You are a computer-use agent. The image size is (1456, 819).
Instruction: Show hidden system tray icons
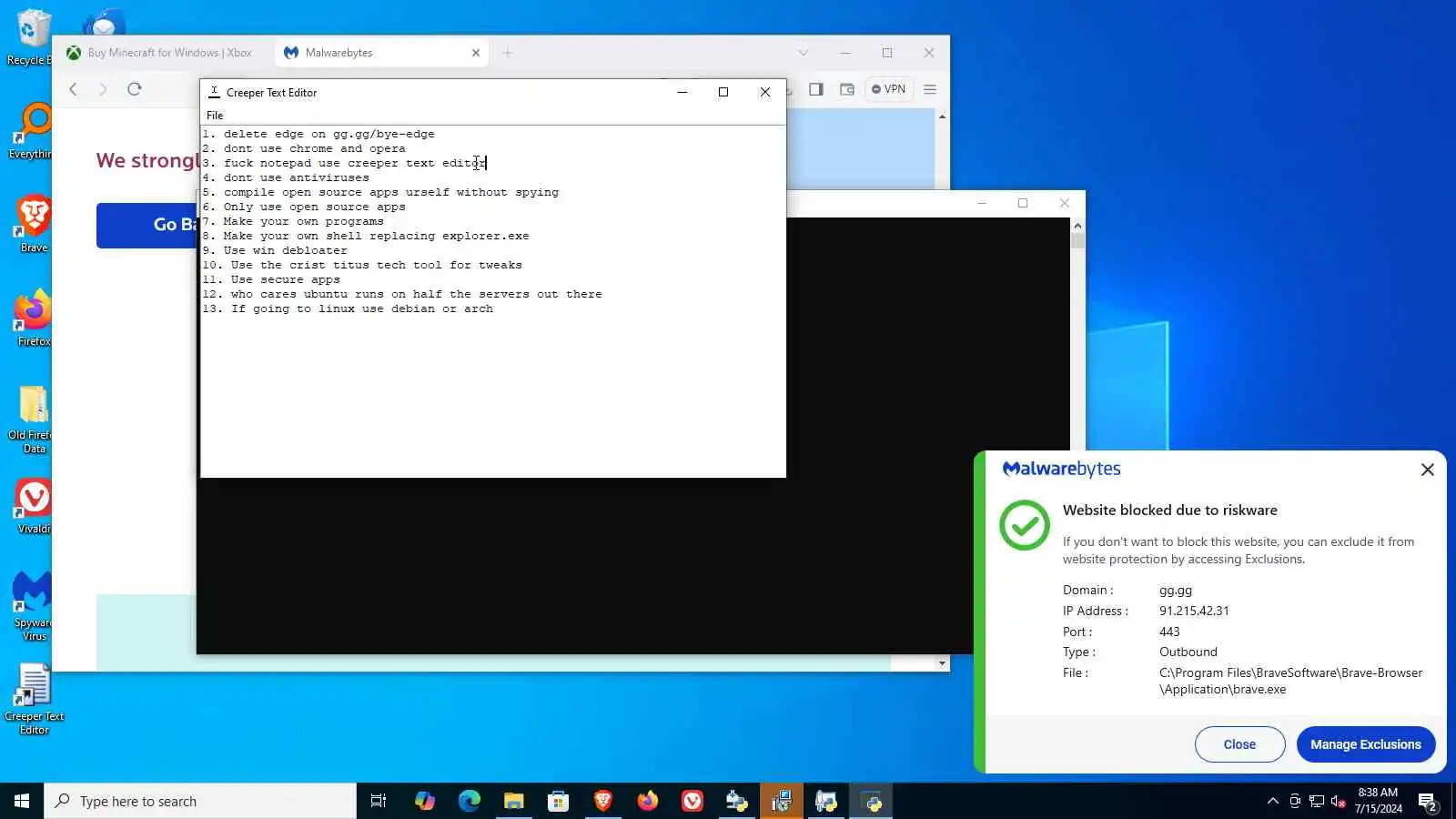click(x=1272, y=801)
